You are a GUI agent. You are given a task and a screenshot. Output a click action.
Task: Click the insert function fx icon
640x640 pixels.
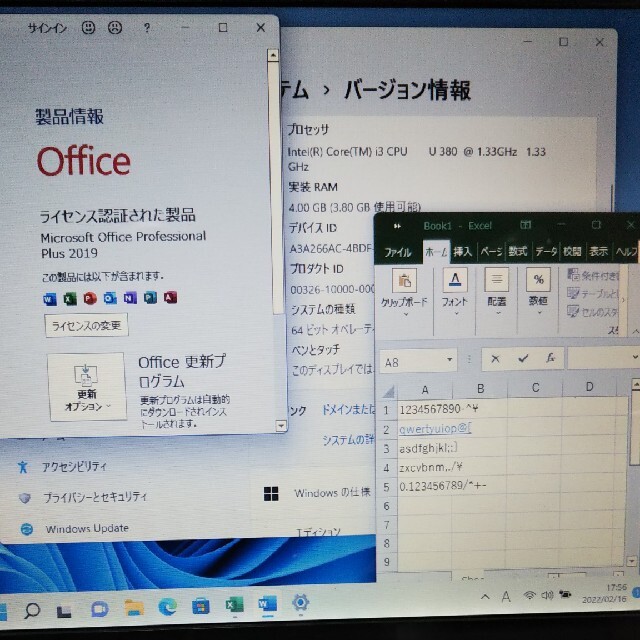pos(551,358)
